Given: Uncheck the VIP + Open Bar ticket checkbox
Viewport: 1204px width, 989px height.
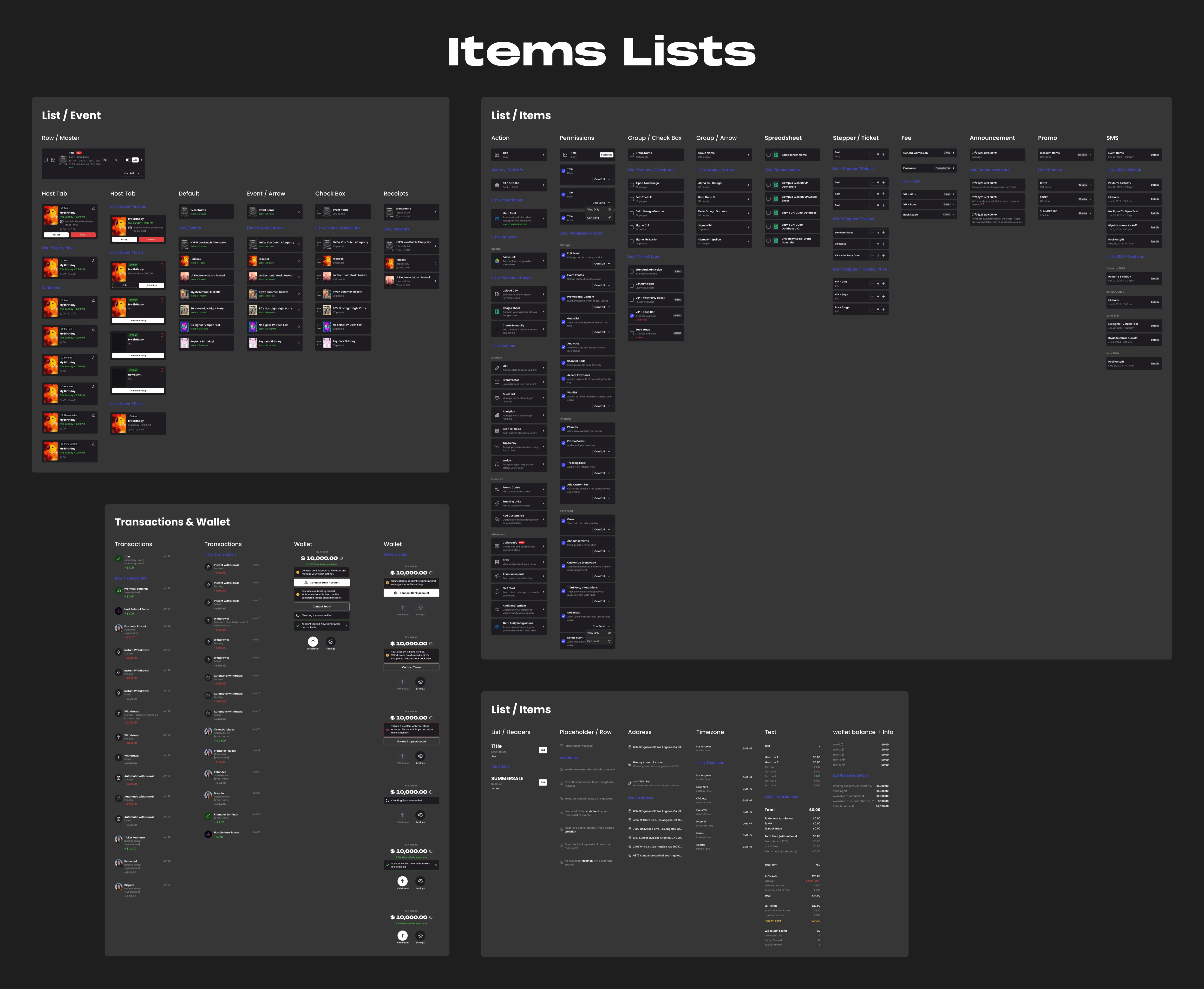Looking at the screenshot, I should [x=631, y=316].
